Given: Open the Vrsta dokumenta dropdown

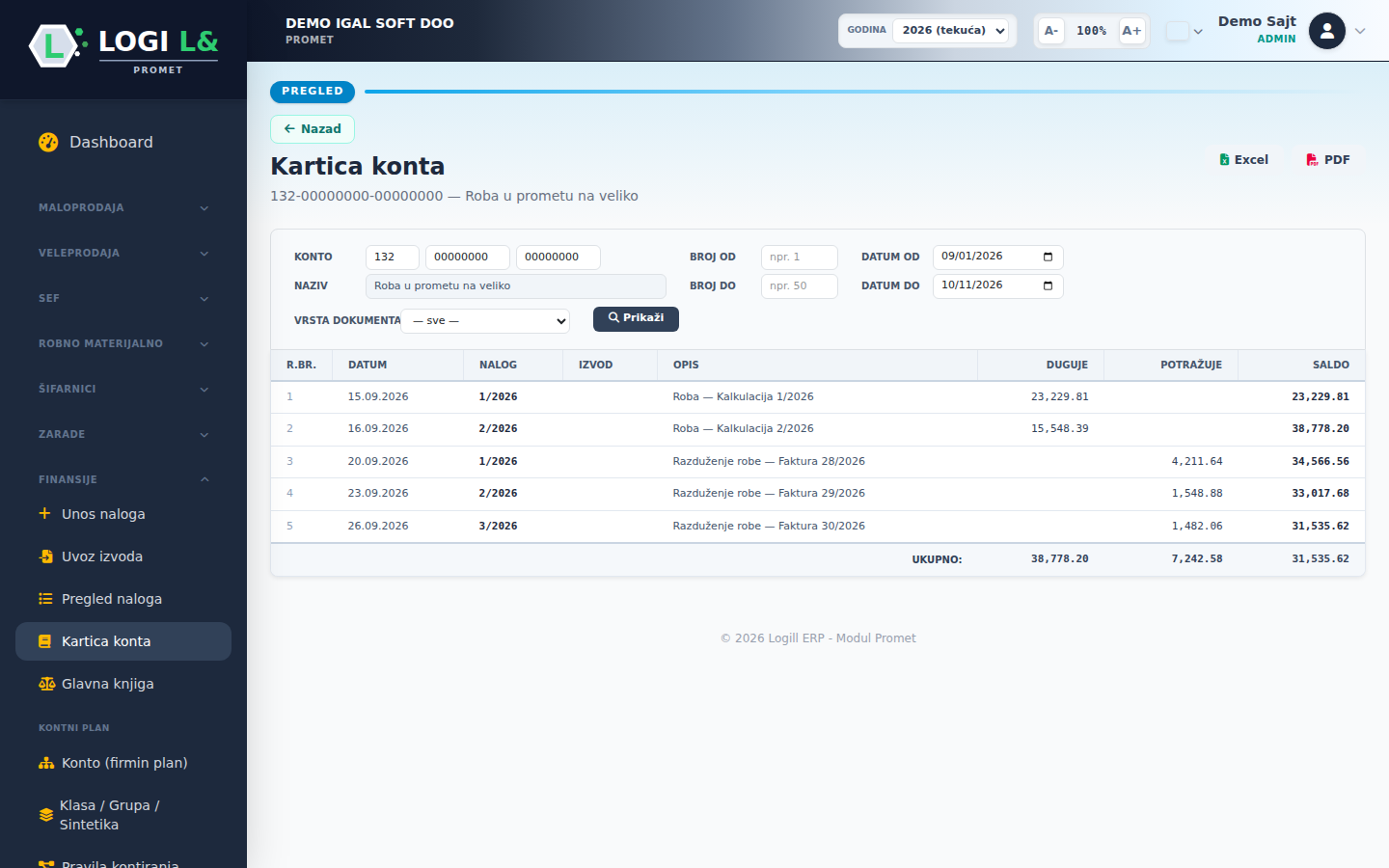Looking at the screenshot, I should click(485, 321).
